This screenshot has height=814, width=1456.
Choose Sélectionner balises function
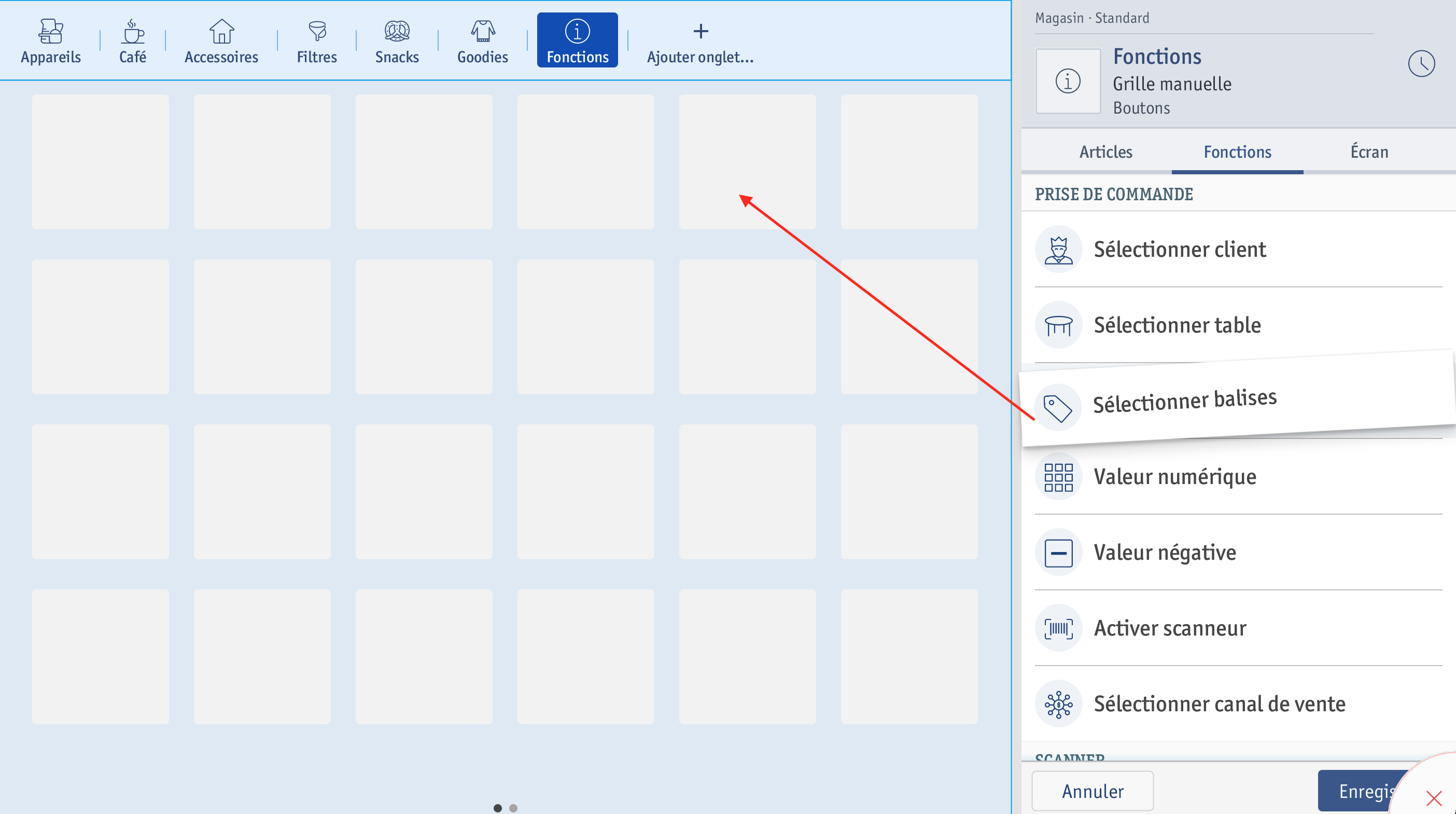point(1238,399)
